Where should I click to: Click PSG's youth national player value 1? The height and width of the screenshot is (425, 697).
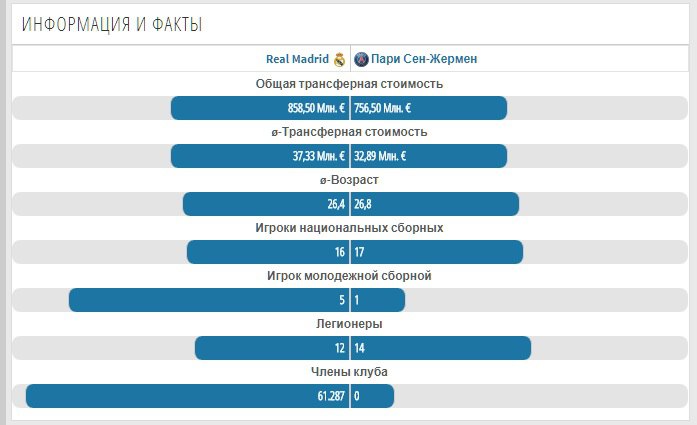357,300
